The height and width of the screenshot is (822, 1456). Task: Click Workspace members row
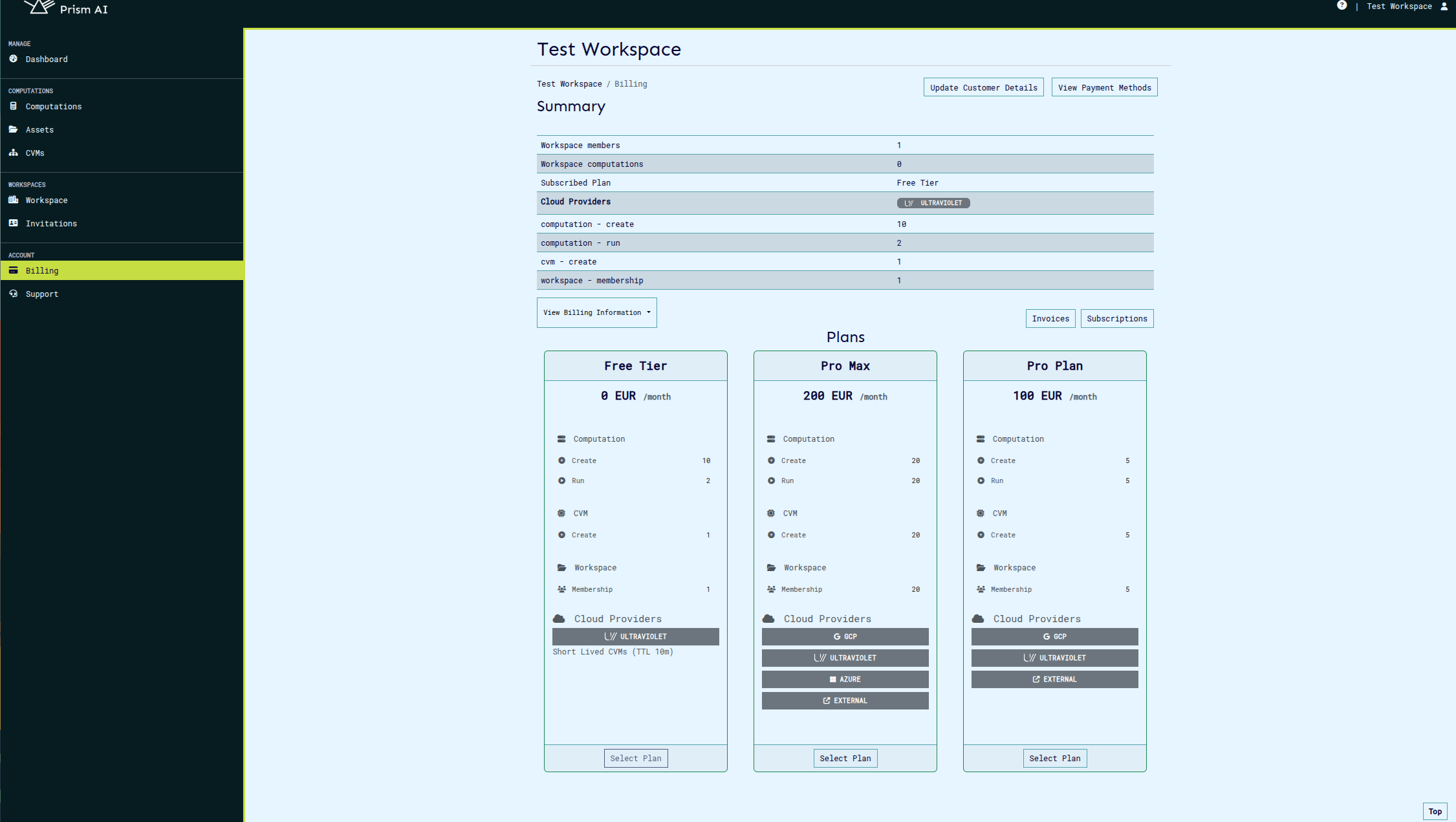[845, 146]
